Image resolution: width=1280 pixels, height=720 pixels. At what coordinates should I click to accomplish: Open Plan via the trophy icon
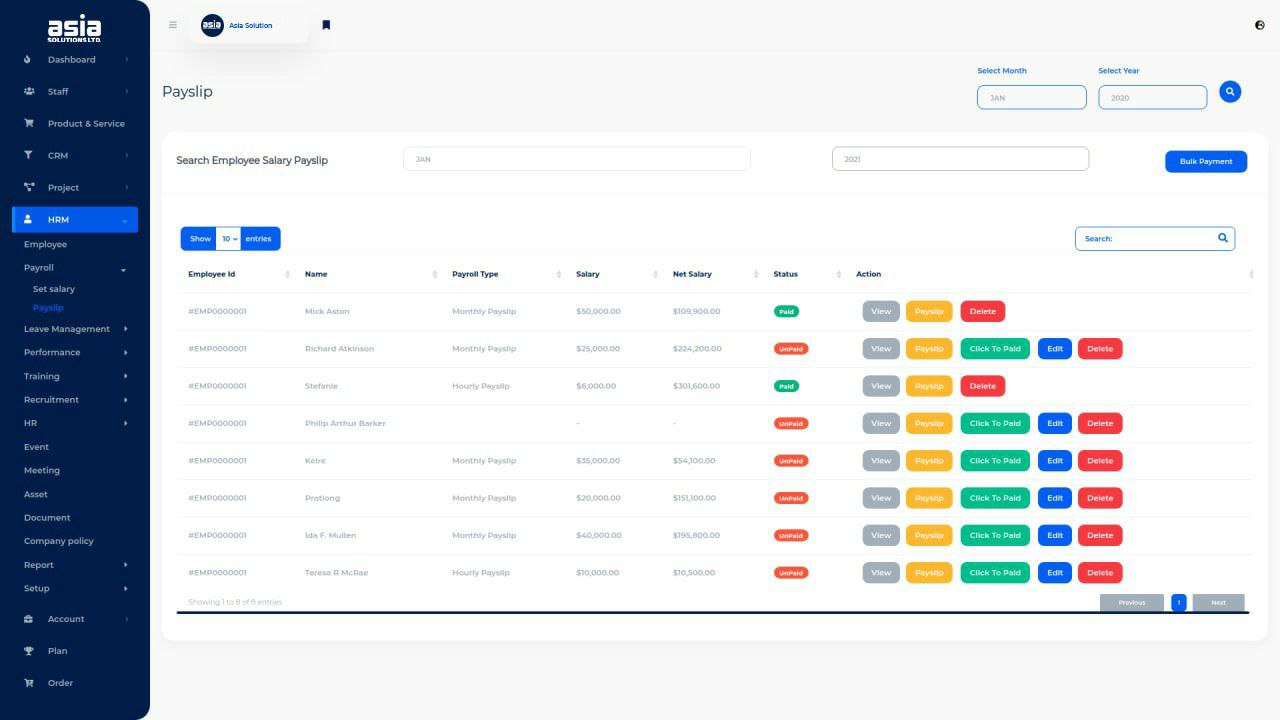(x=29, y=651)
